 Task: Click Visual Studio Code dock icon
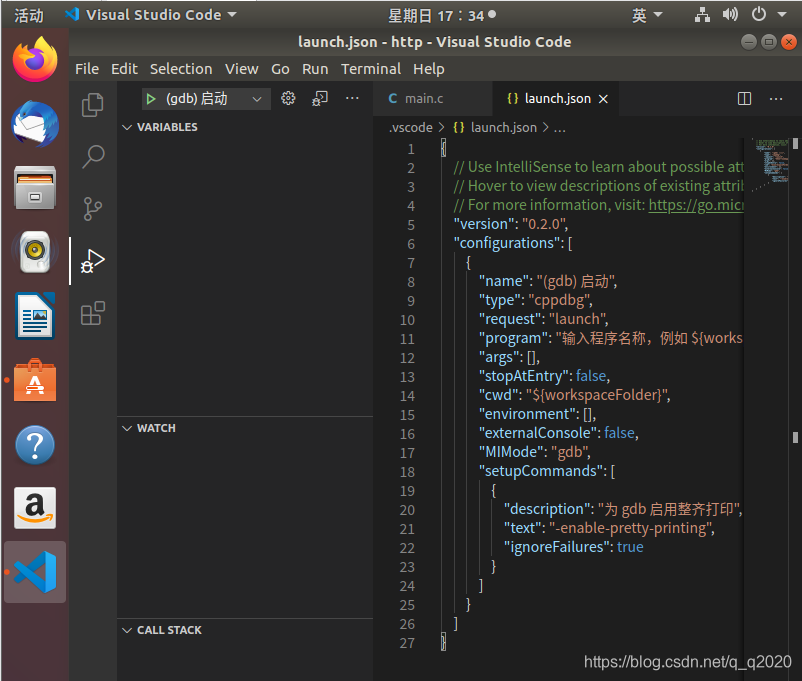[x=35, y=572]
